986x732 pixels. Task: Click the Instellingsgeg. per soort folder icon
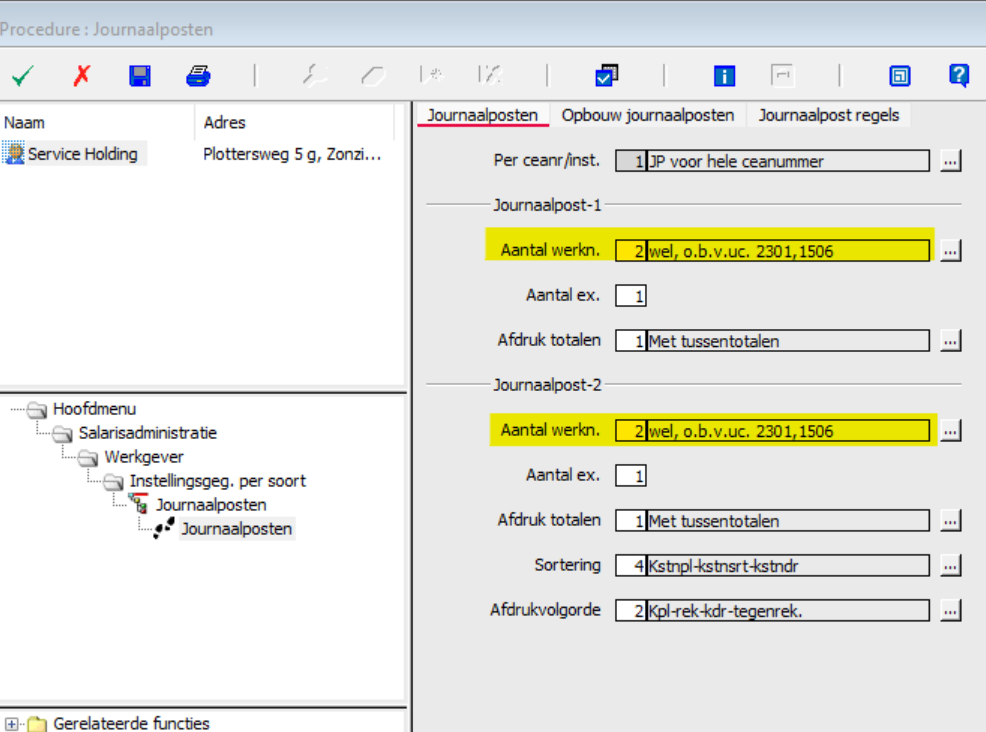point(114,482)
